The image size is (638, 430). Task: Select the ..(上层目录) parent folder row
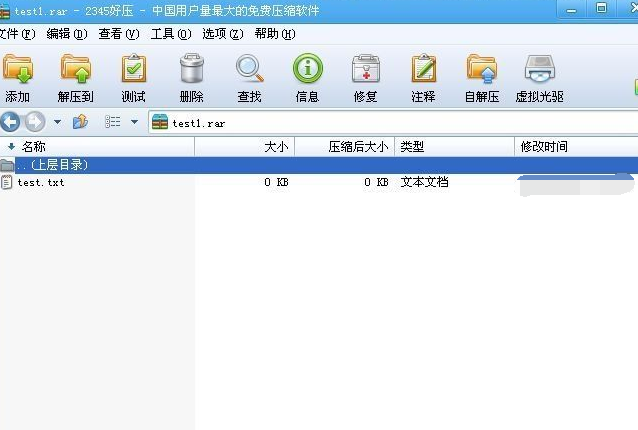click(319, 165)
